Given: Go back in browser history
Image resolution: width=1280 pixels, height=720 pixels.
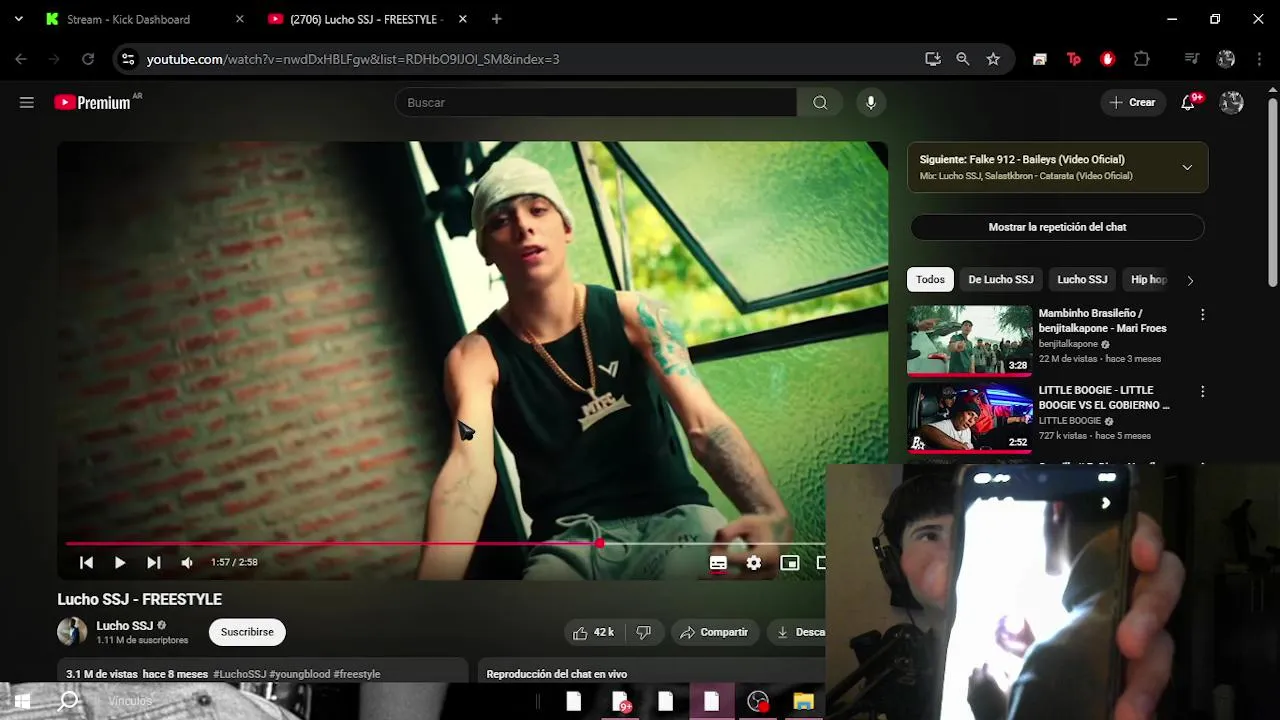Looking at the screenshot, I should pyautogui.click(x=21, y=59).
